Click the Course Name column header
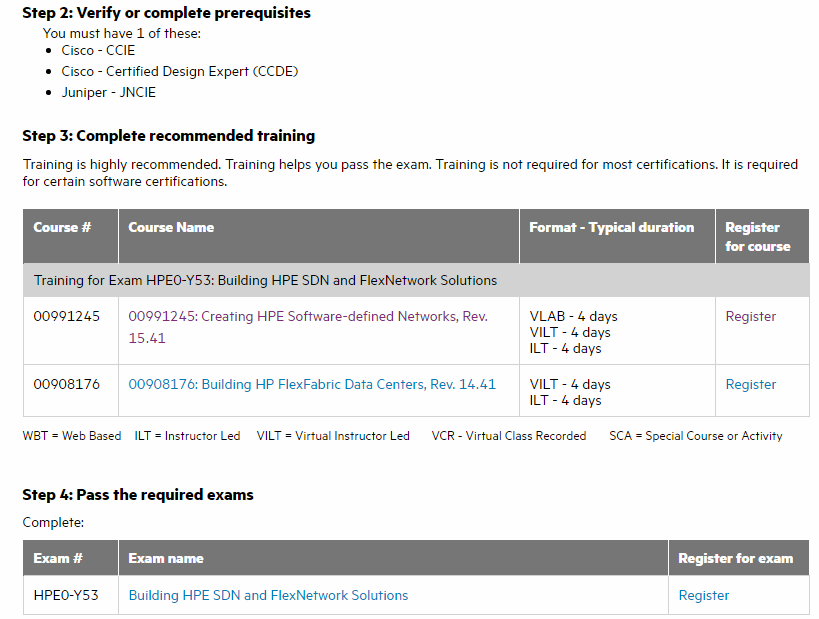The height and width of the screenshot is (619, 819). coord(319,236)
